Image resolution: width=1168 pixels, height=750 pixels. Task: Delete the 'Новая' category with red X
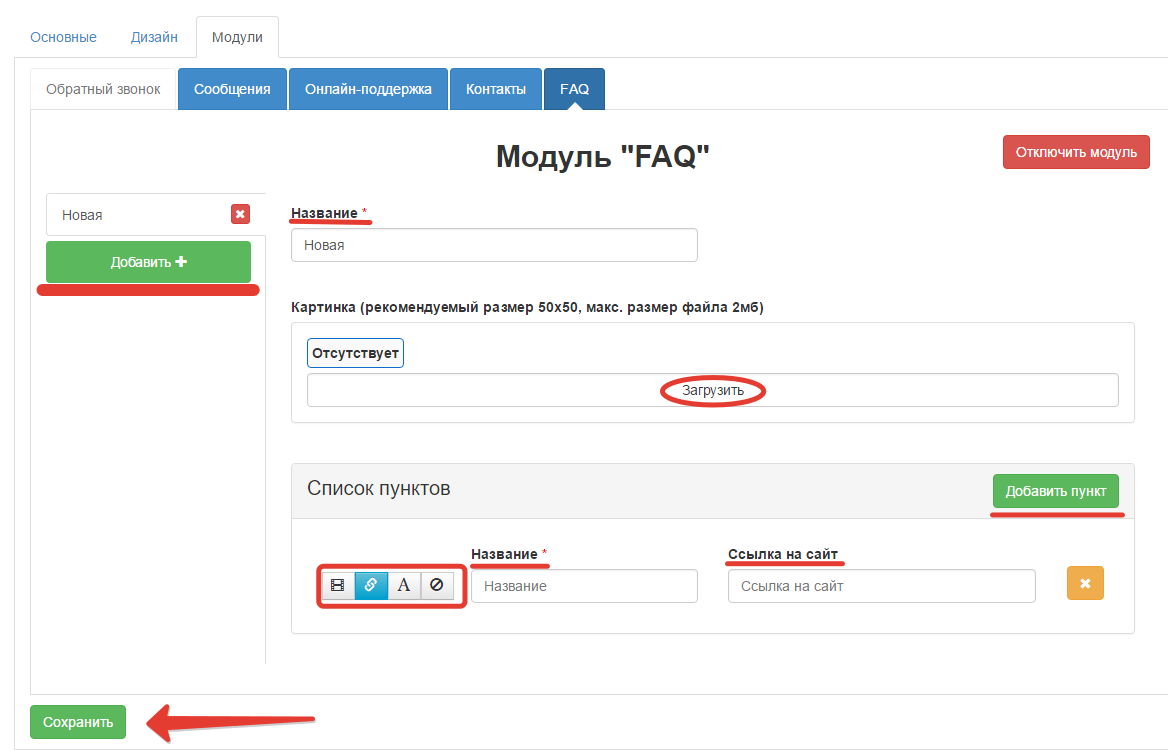(x=240, y=214)
